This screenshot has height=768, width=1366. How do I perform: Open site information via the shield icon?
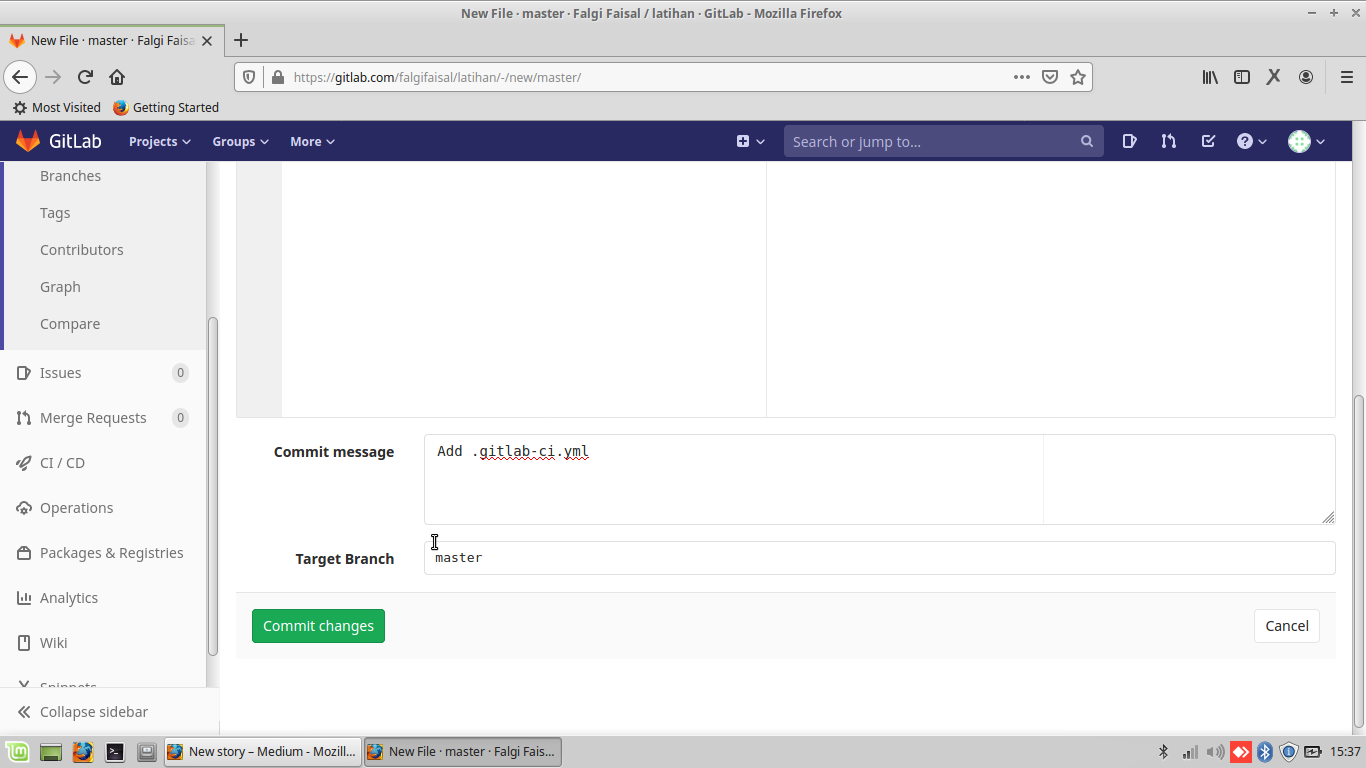coord(249,76)
